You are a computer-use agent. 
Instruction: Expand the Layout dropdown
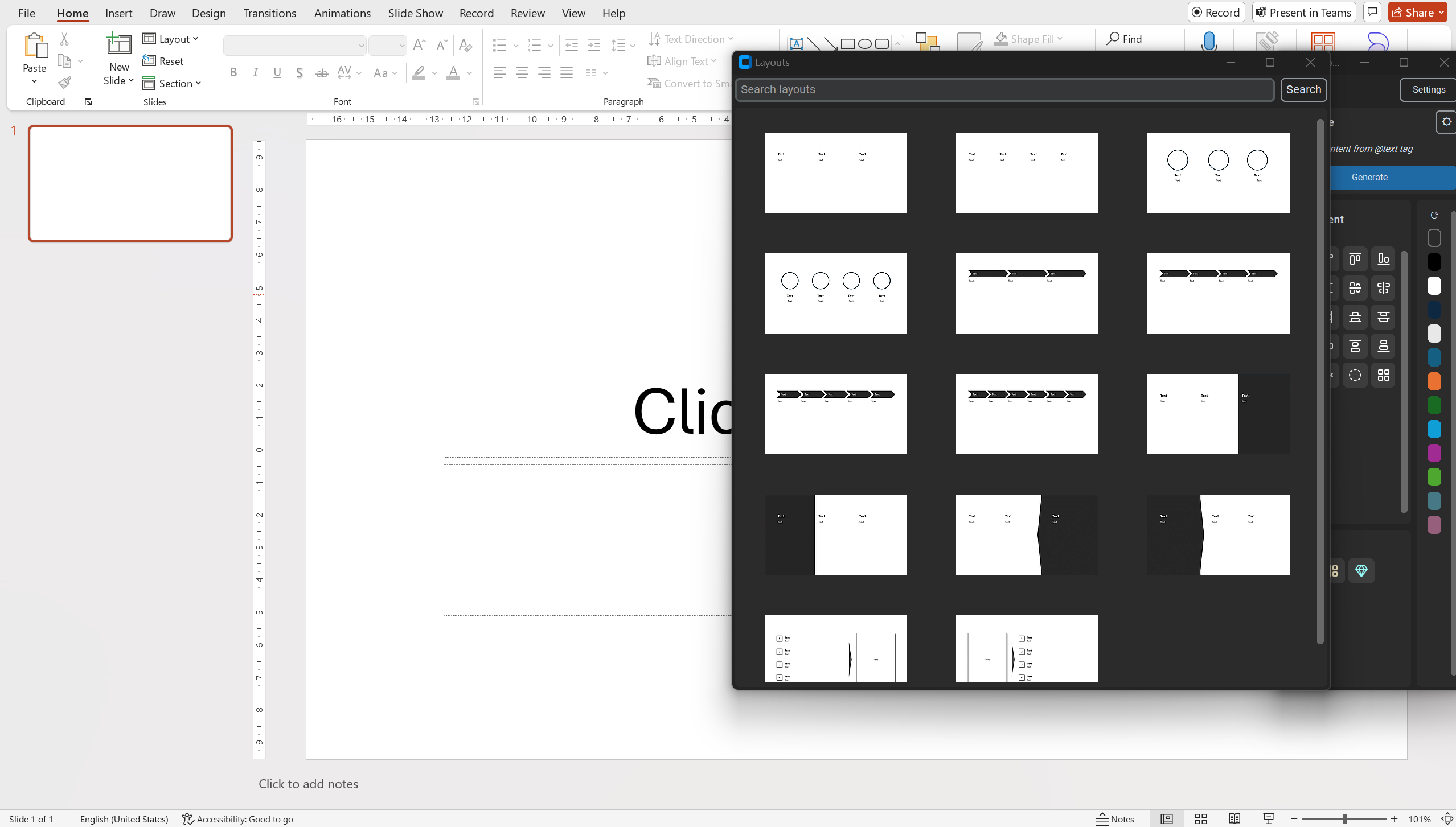pos(170,39)
